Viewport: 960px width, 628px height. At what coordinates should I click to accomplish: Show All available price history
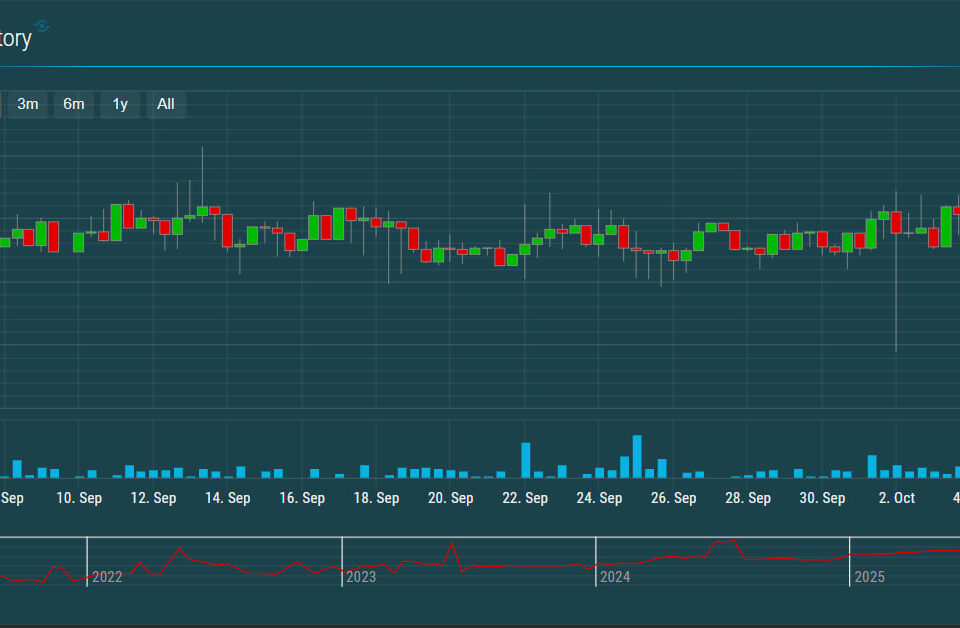pyautogui.click(x=166, y=104)
